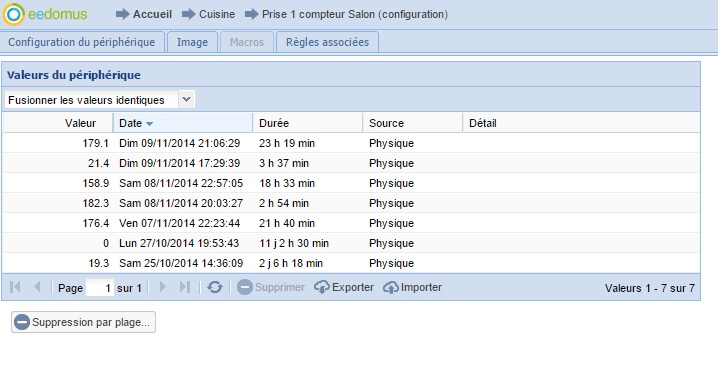Click the Importer cloud icon

391,287
